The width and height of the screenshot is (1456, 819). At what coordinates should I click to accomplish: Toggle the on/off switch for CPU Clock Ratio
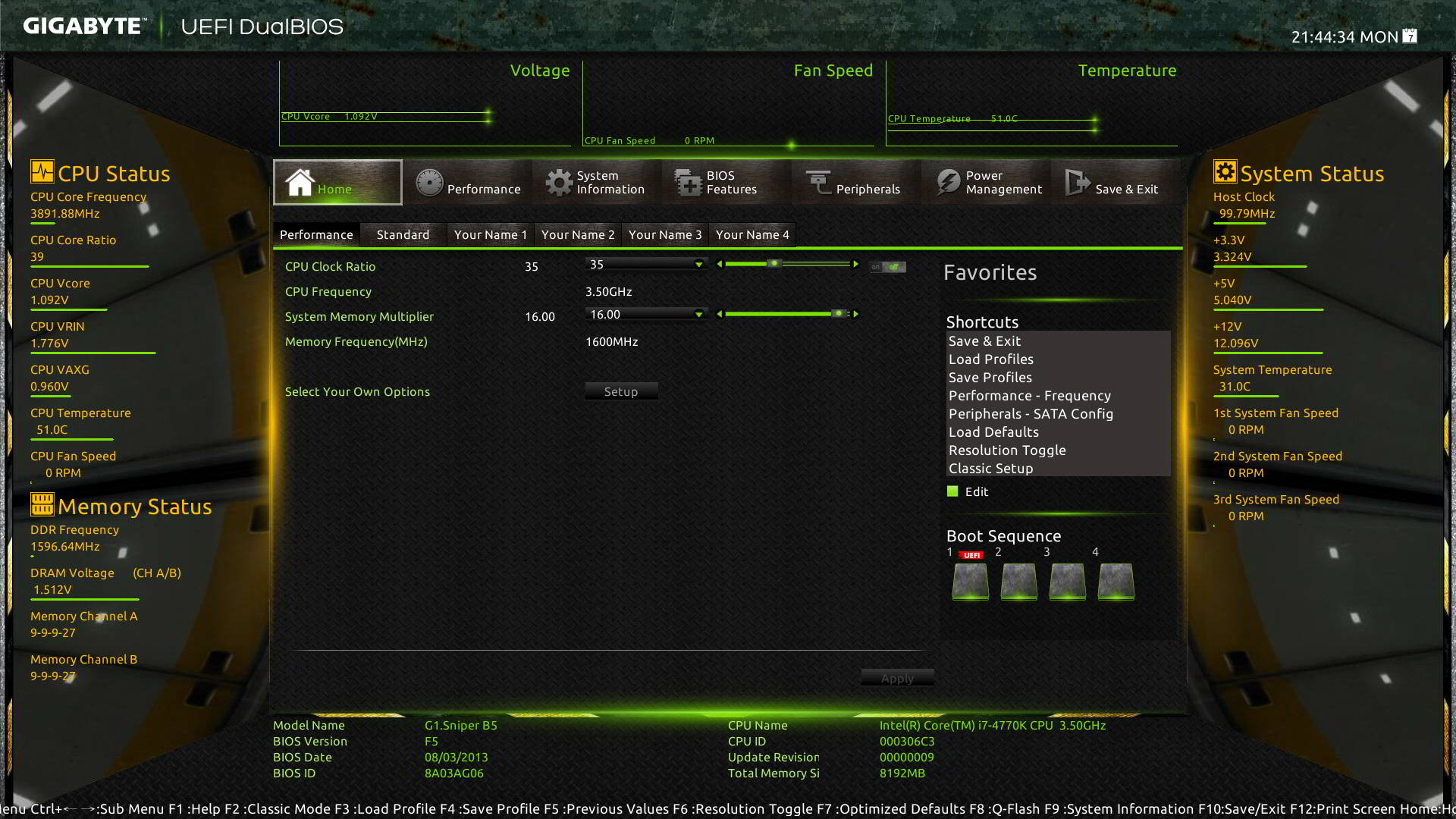[887, 267]
